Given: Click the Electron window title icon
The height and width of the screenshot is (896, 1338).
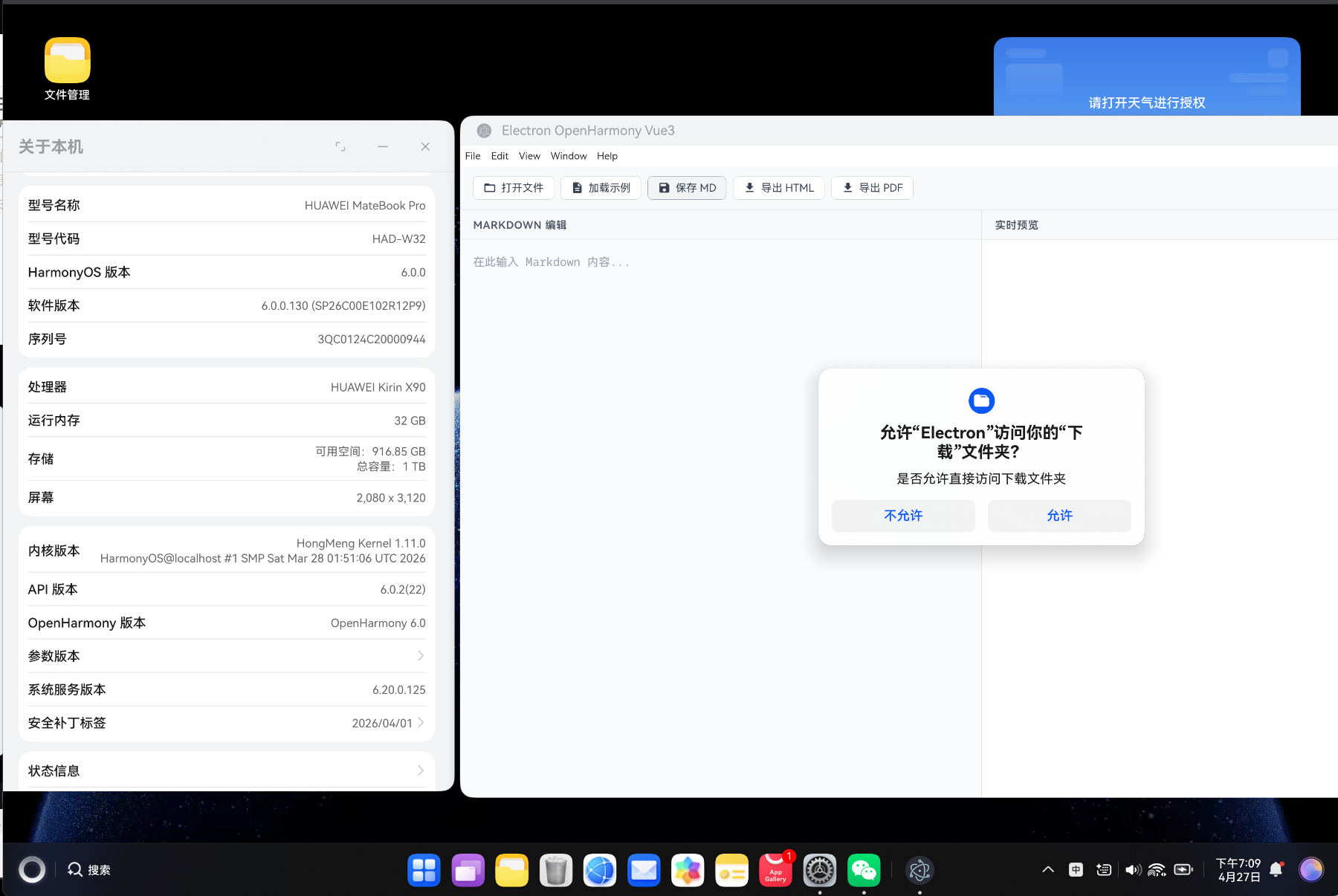Looking at the screenshot, I should tap(484, 131).
